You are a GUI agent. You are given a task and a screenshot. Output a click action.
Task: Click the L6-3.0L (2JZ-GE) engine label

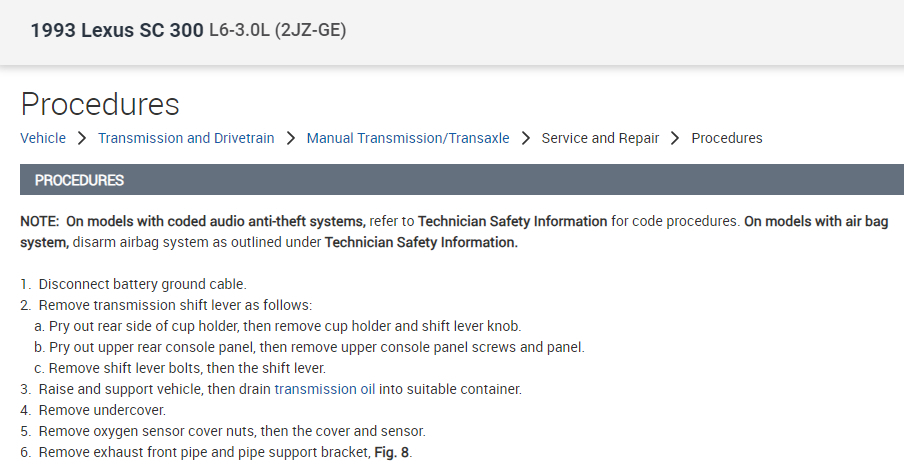(x=278, y=31)
